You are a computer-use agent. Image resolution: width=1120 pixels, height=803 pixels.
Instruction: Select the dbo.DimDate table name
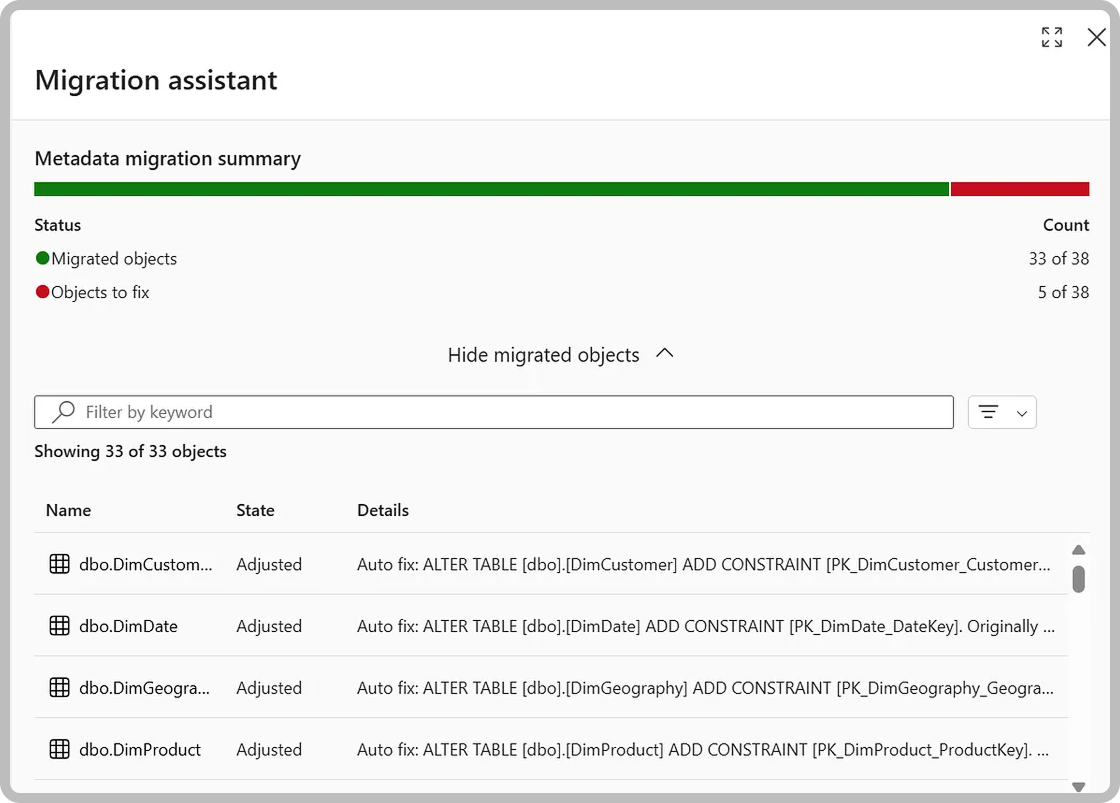pyautogui.click(x=129, y=626)
